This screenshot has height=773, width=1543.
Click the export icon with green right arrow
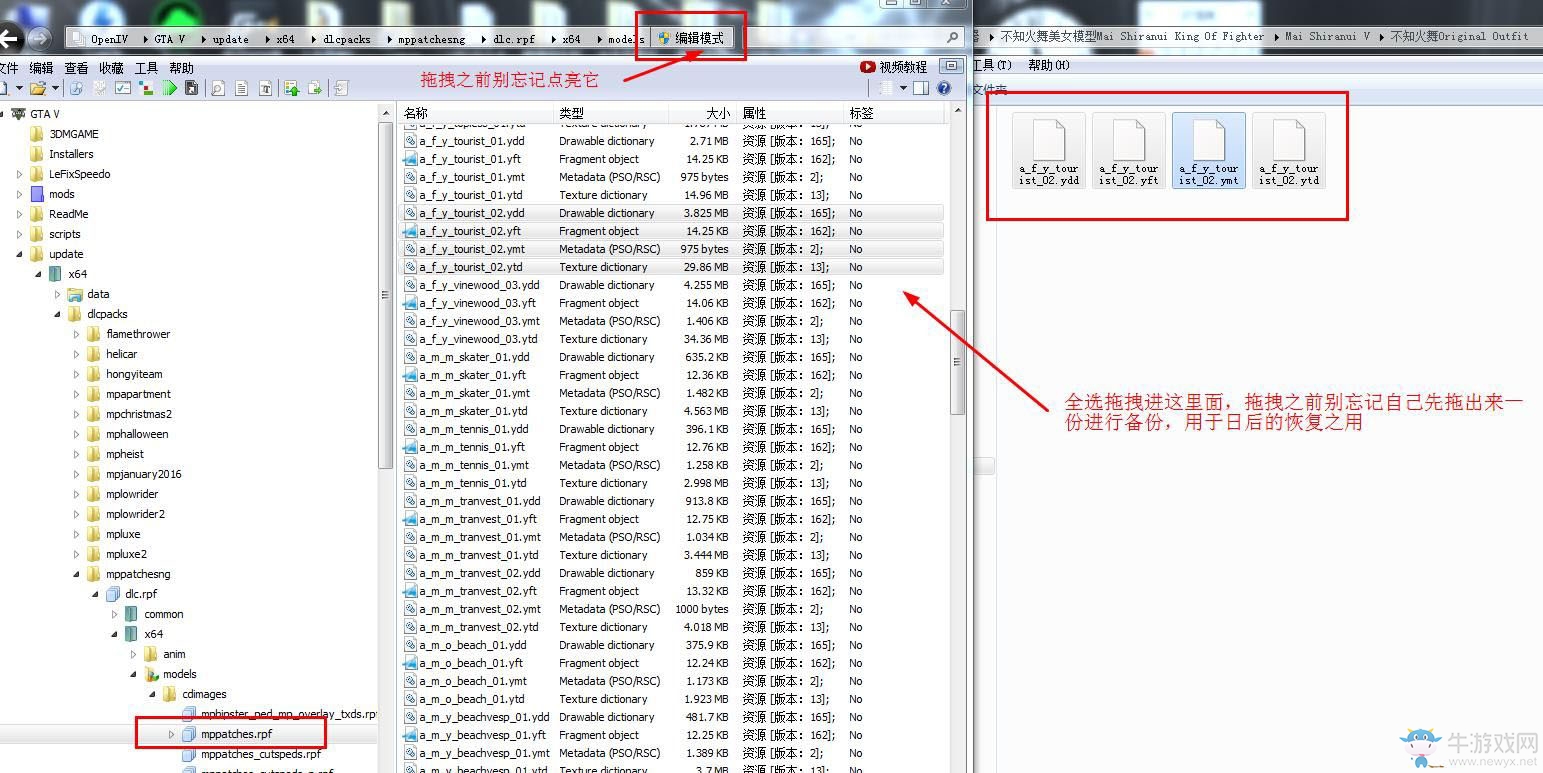tap(315, 88)
